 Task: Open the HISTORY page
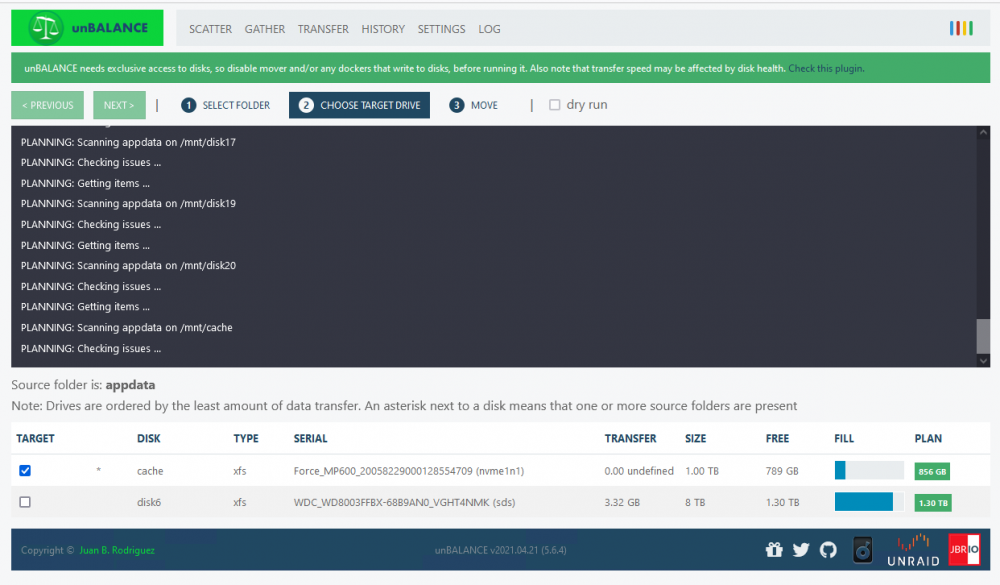click(383, 29)
